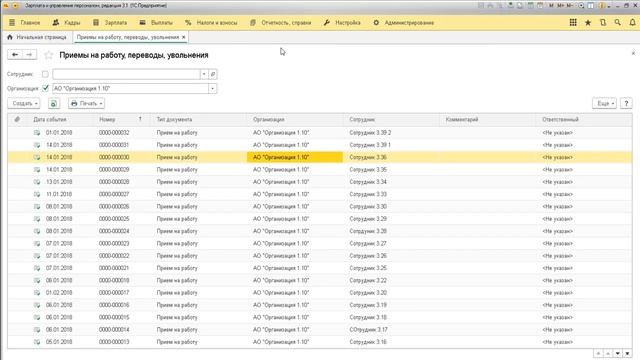Viewport: 640px width, 360px height.
Task: Open Главное menu section
Action: [25, 23]
